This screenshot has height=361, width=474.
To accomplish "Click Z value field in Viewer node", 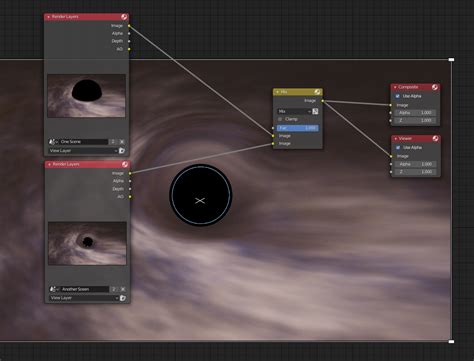I will (416, 172).
